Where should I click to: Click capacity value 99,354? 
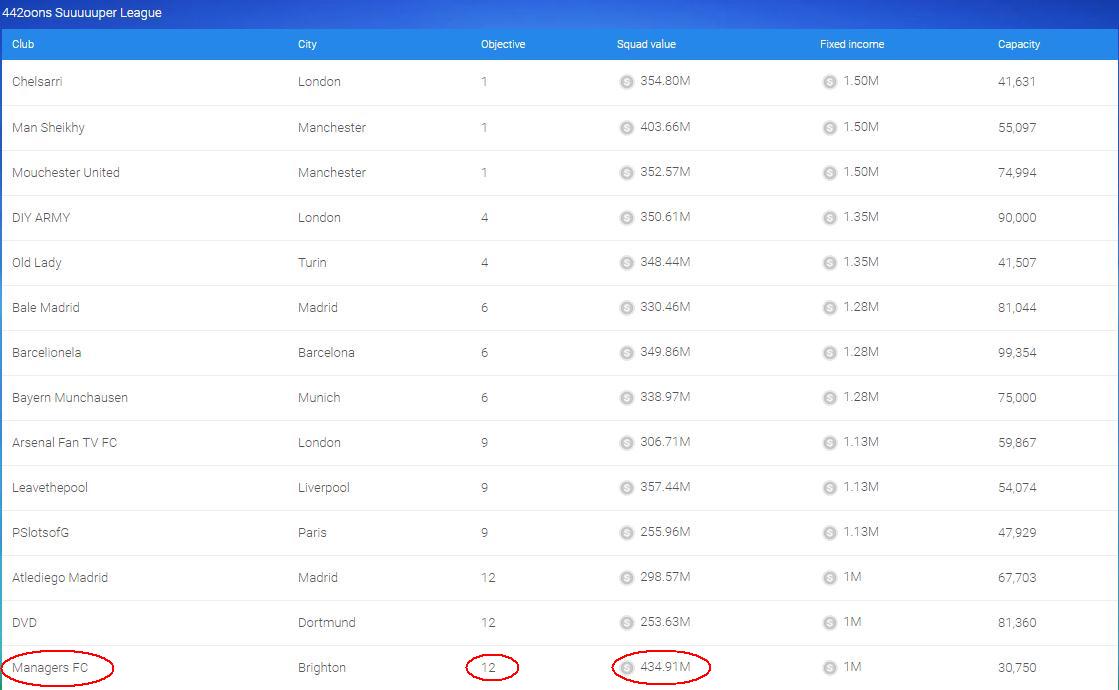pyautogui.click(x=1017, y=352)
